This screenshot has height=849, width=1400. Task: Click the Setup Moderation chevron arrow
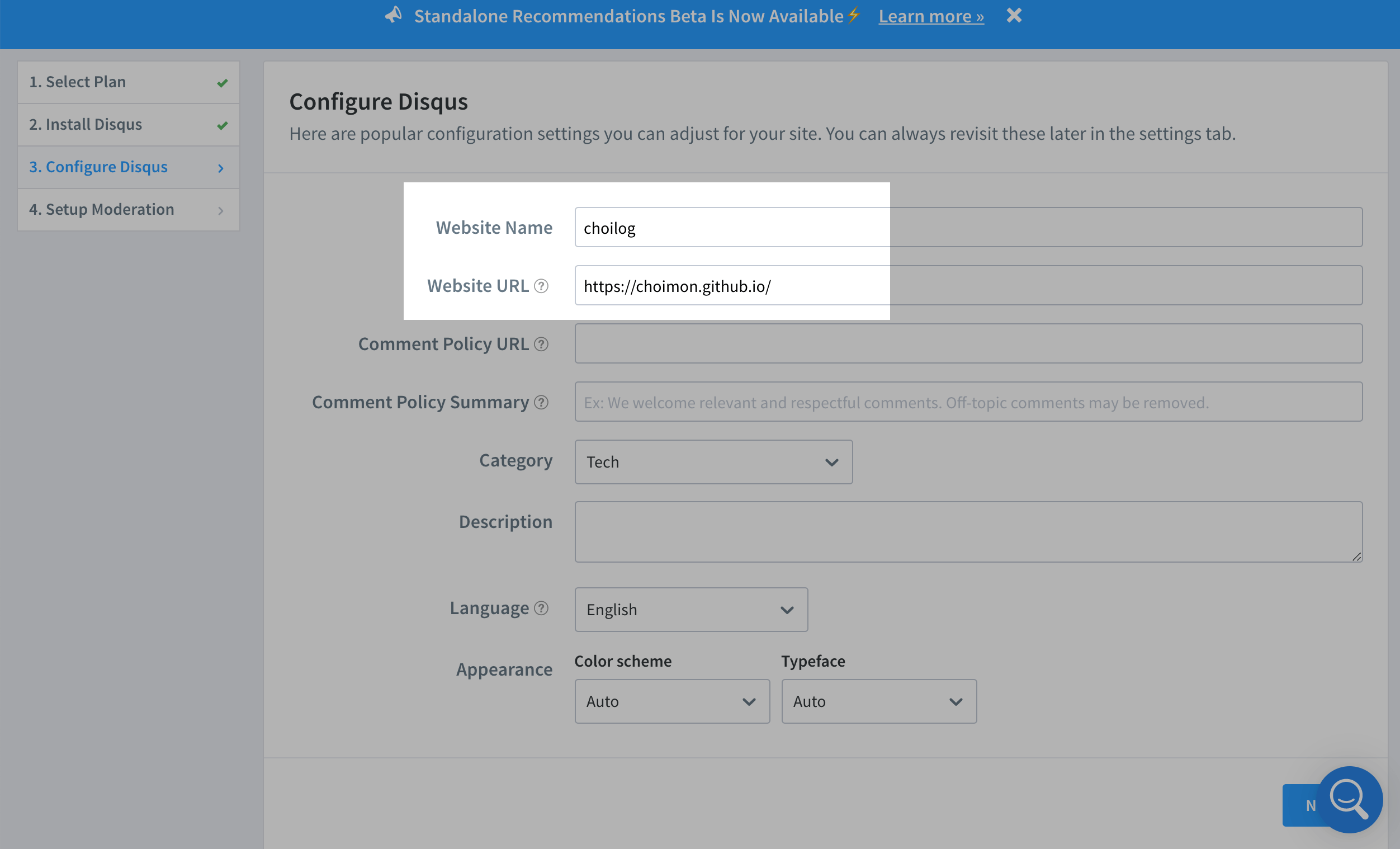tap(221, 210)
